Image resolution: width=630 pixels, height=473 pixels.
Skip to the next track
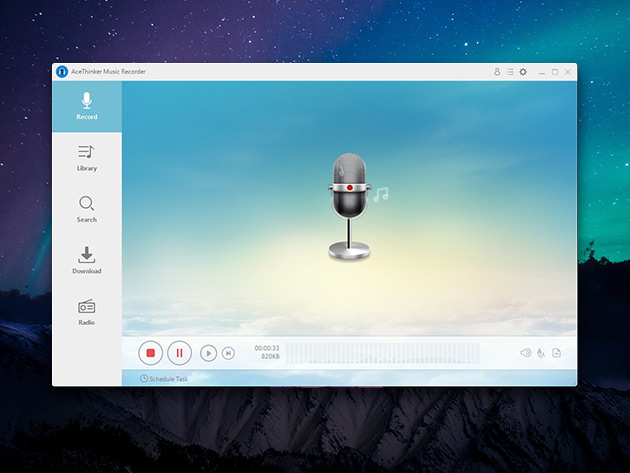tap(228, 353)
